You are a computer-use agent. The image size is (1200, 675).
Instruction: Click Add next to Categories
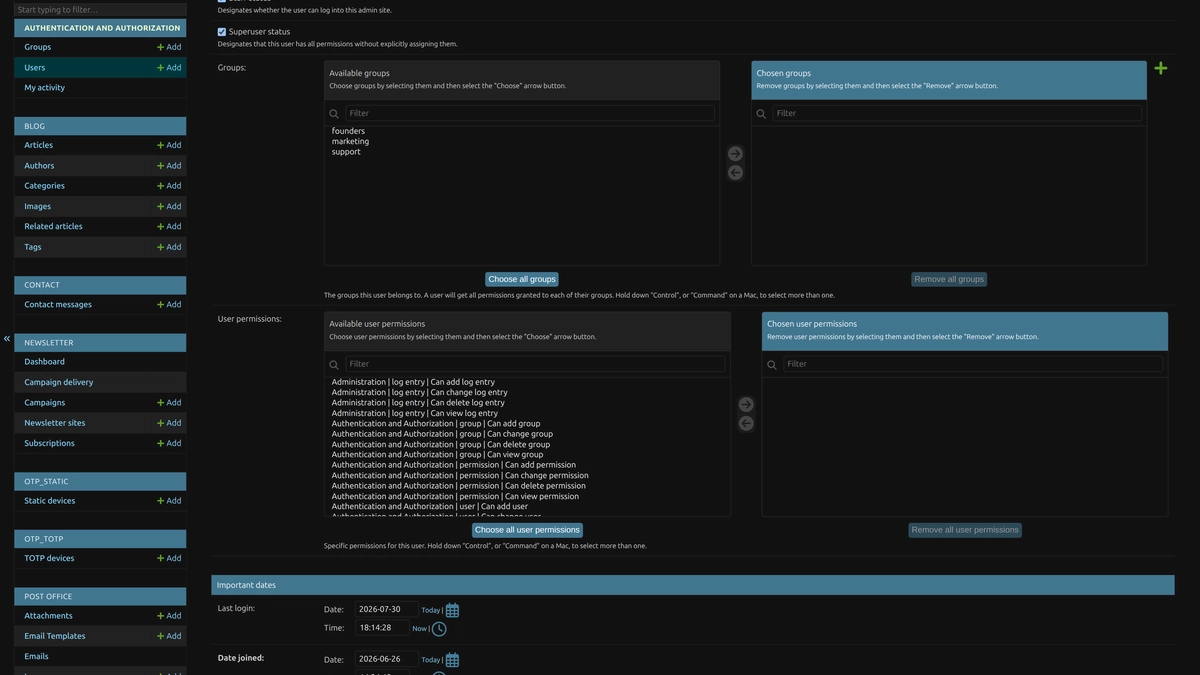[x=169, y=186]
